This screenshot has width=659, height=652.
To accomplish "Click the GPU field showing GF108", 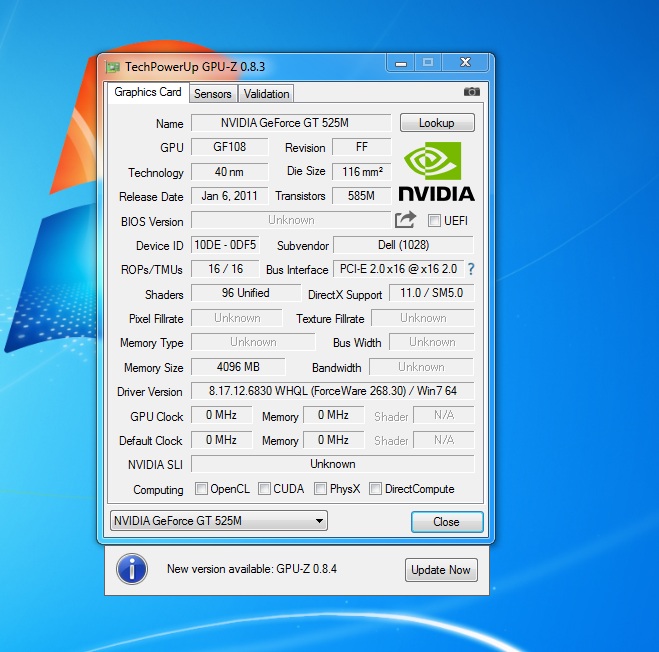I will click(229, 147).
